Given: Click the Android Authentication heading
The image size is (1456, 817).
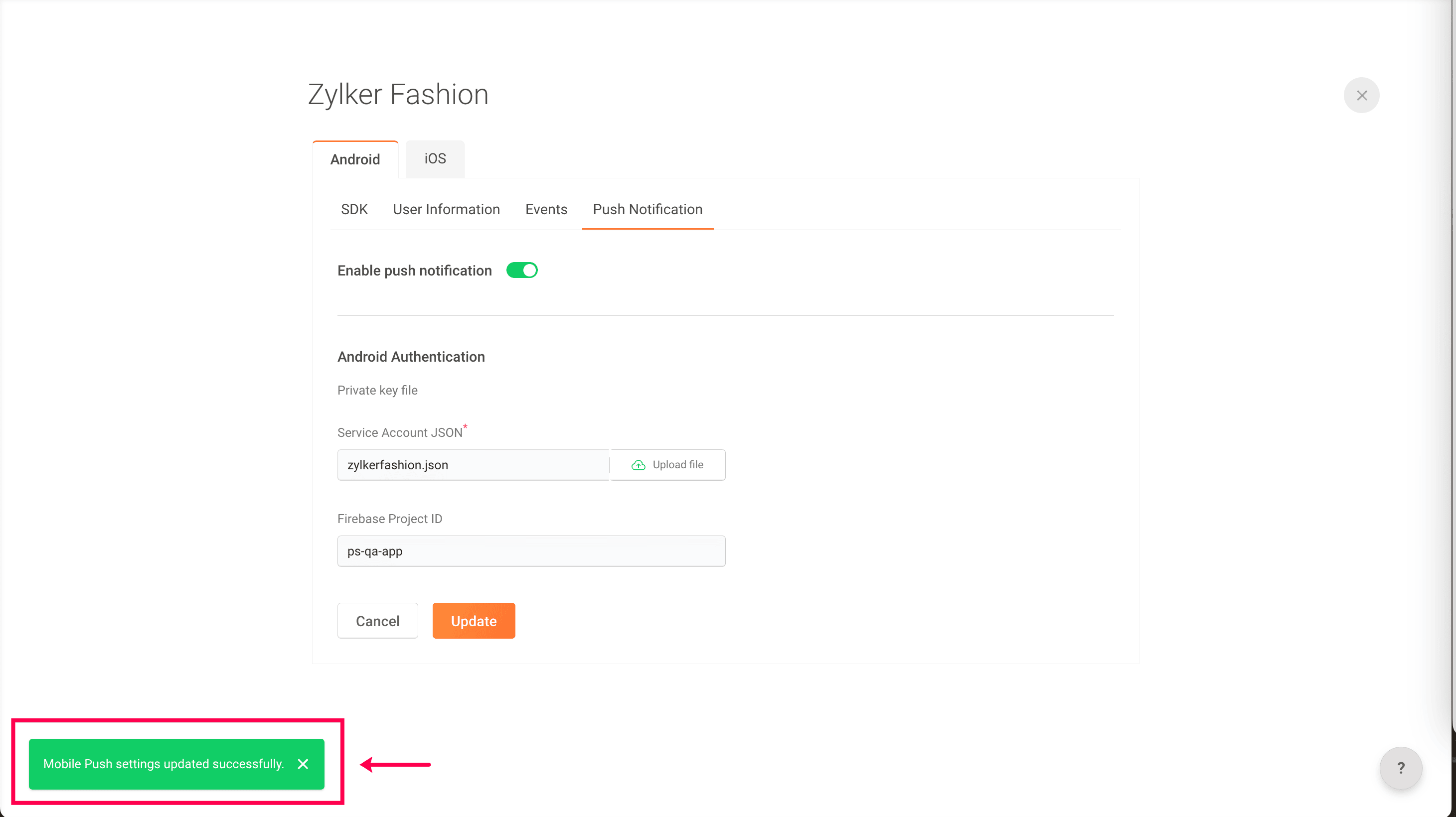Looking at the screenshot, I should (x=411, y=357).
